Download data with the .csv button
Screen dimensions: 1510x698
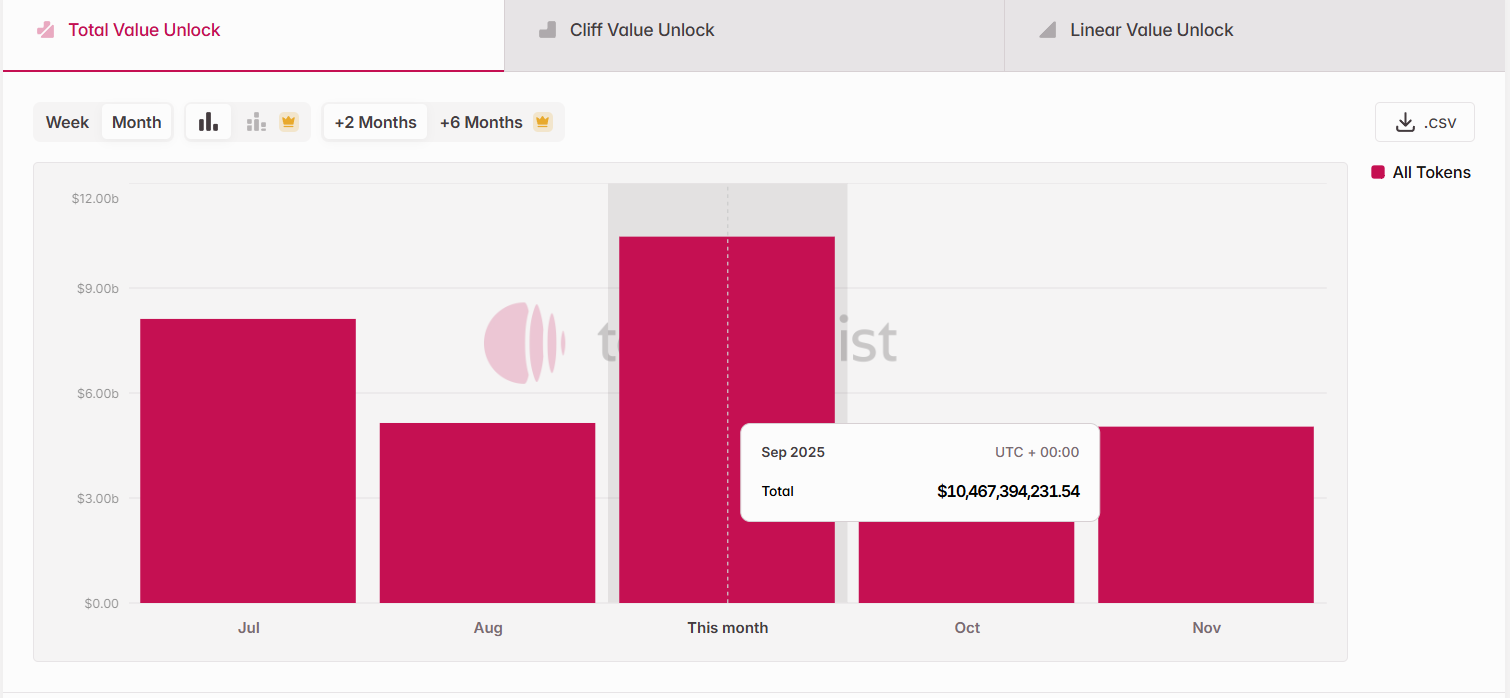(x=1425, y=122)
